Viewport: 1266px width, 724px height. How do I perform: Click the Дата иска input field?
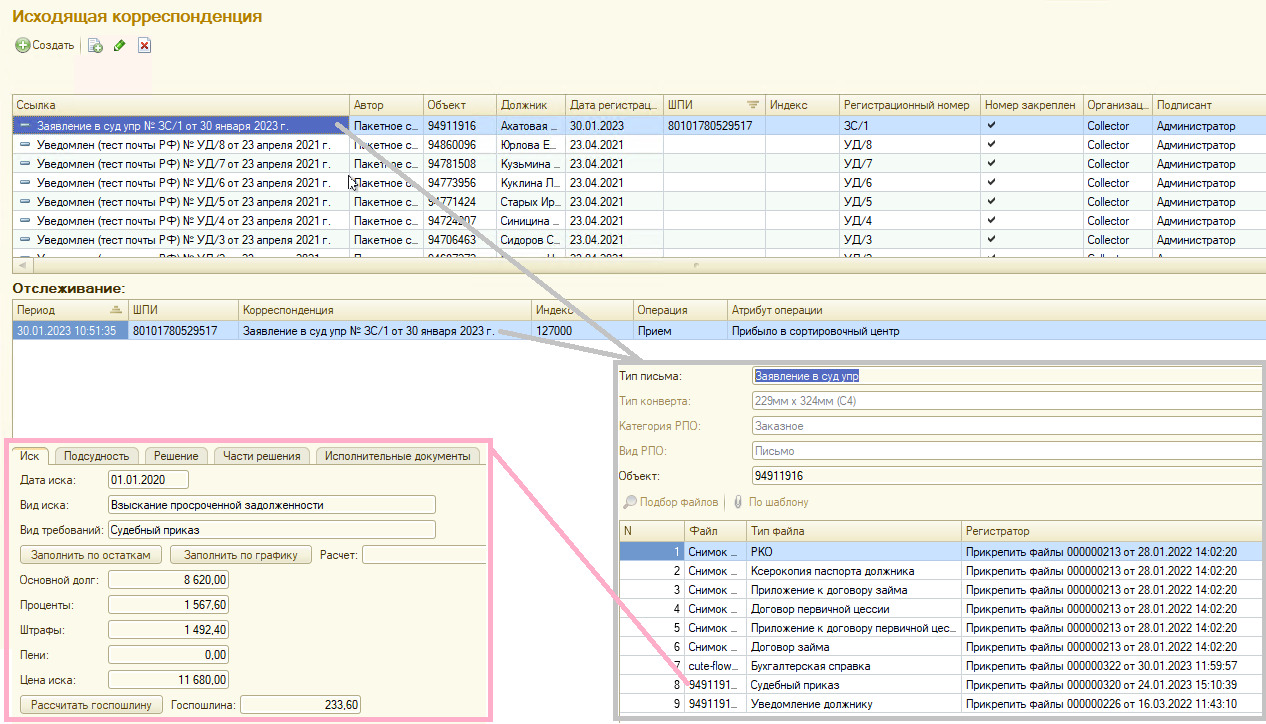pyautogui.click(x=149, y=481)
